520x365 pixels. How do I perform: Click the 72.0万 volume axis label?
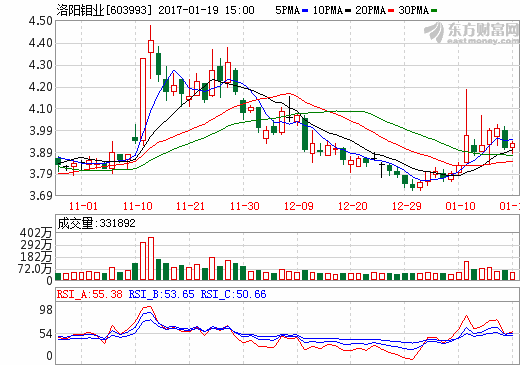pos(35,268)
